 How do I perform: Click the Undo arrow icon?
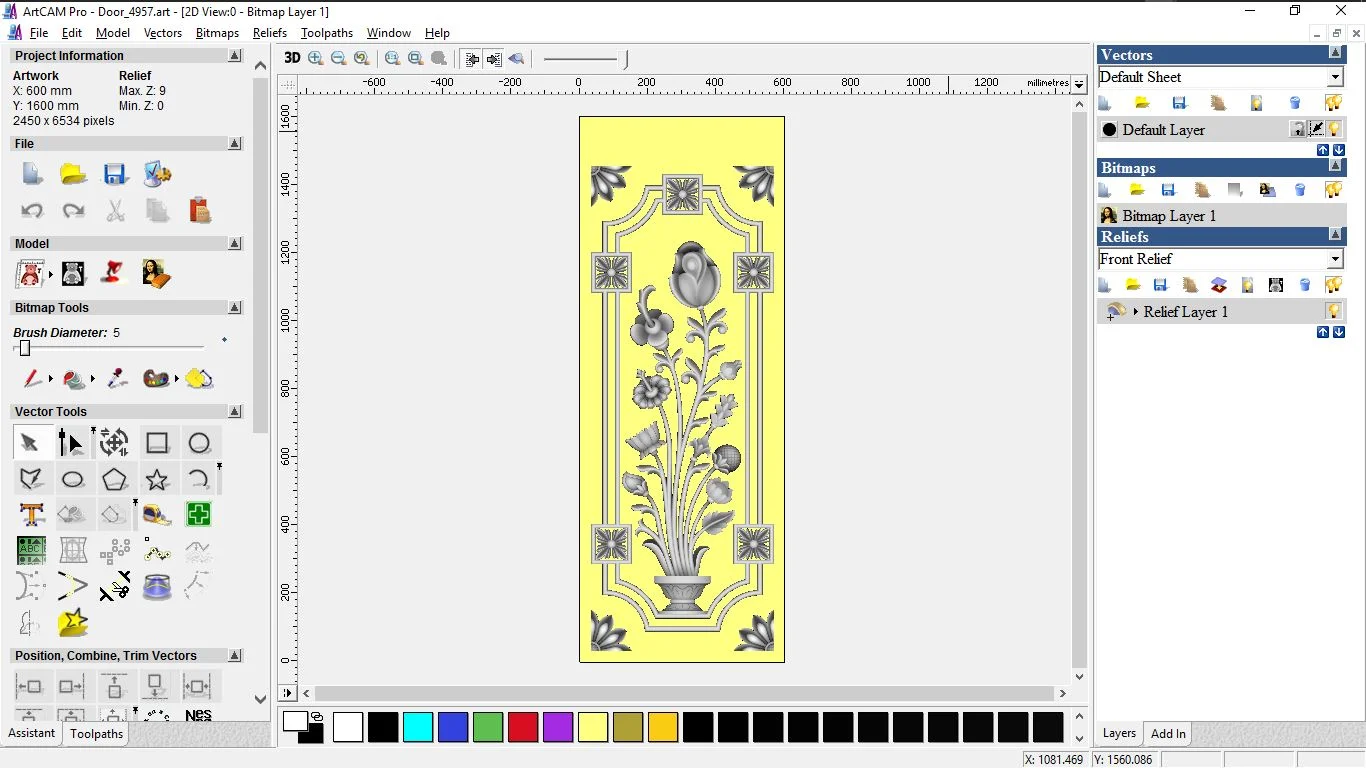point(32,211)
